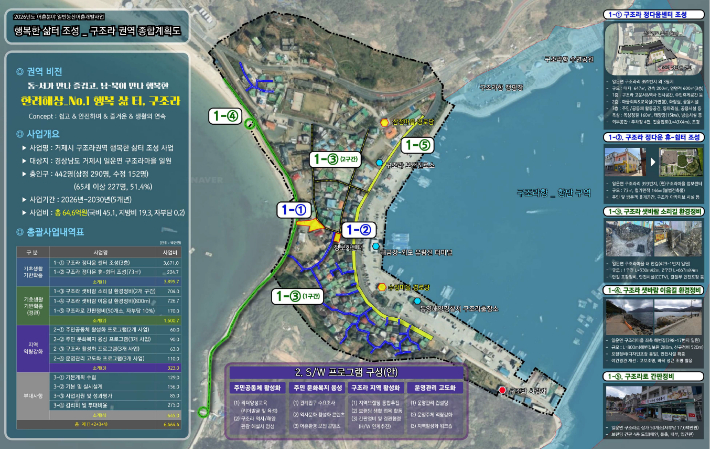Click the 1-④ label on green route
The height and width of the screenshot is (449, 710).
coord(226,116)
